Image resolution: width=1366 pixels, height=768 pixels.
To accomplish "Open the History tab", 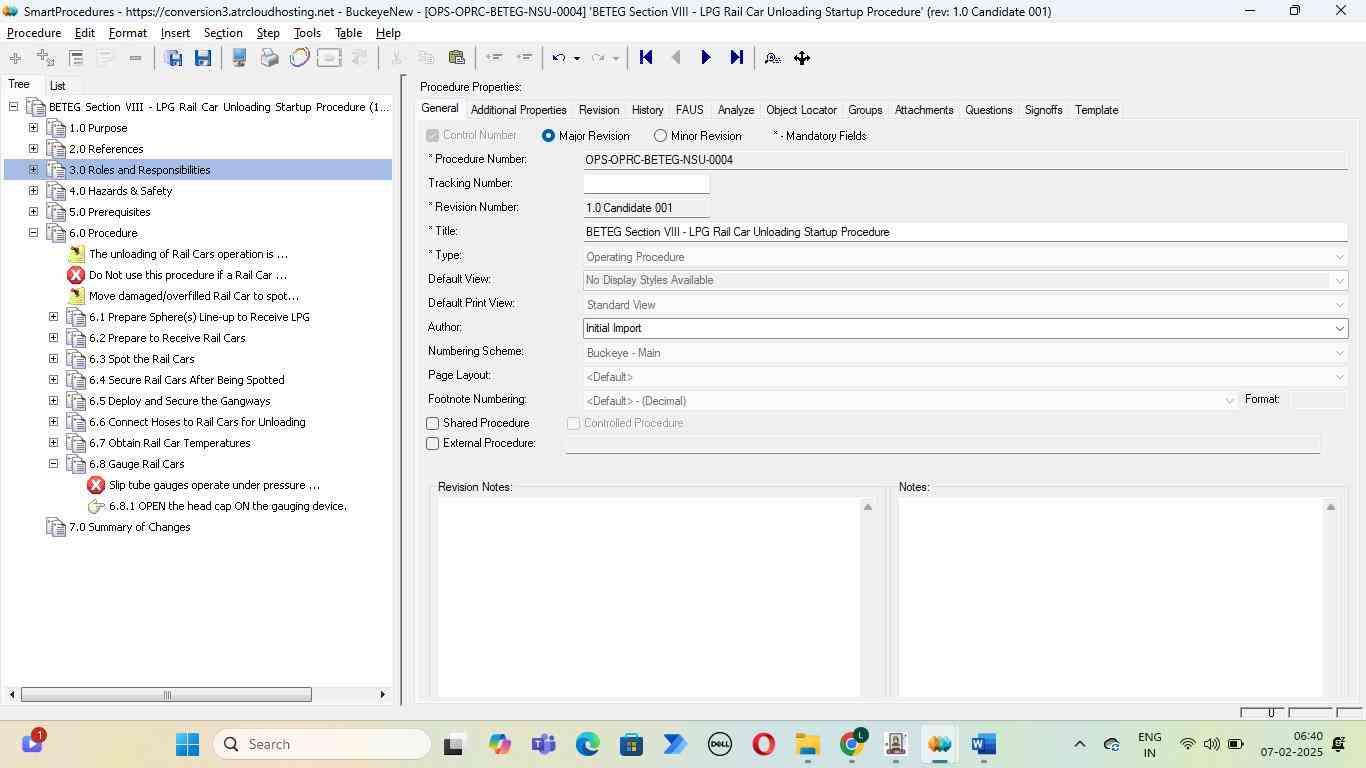I will [x=647, y=110].
